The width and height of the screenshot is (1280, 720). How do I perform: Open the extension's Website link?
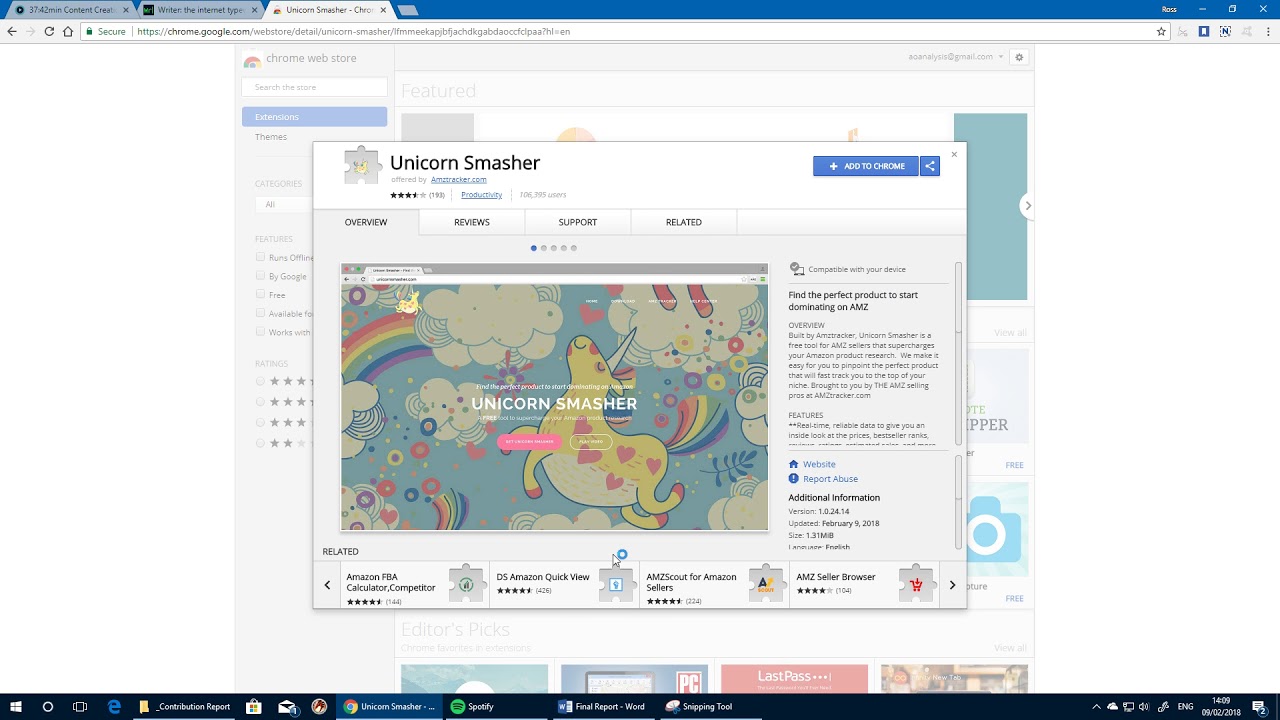819,464
